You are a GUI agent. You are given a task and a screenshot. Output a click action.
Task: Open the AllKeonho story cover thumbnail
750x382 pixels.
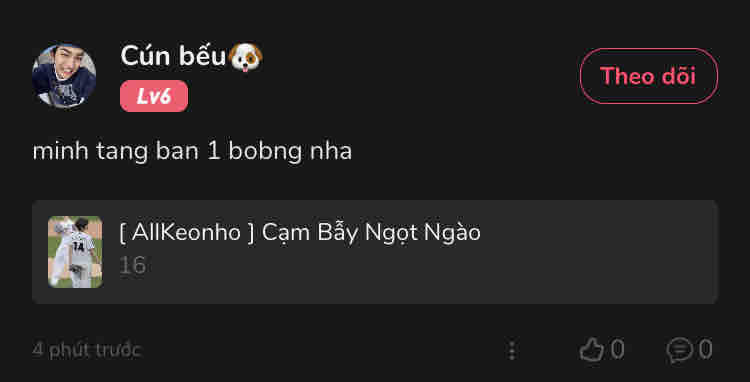[75, 252]
